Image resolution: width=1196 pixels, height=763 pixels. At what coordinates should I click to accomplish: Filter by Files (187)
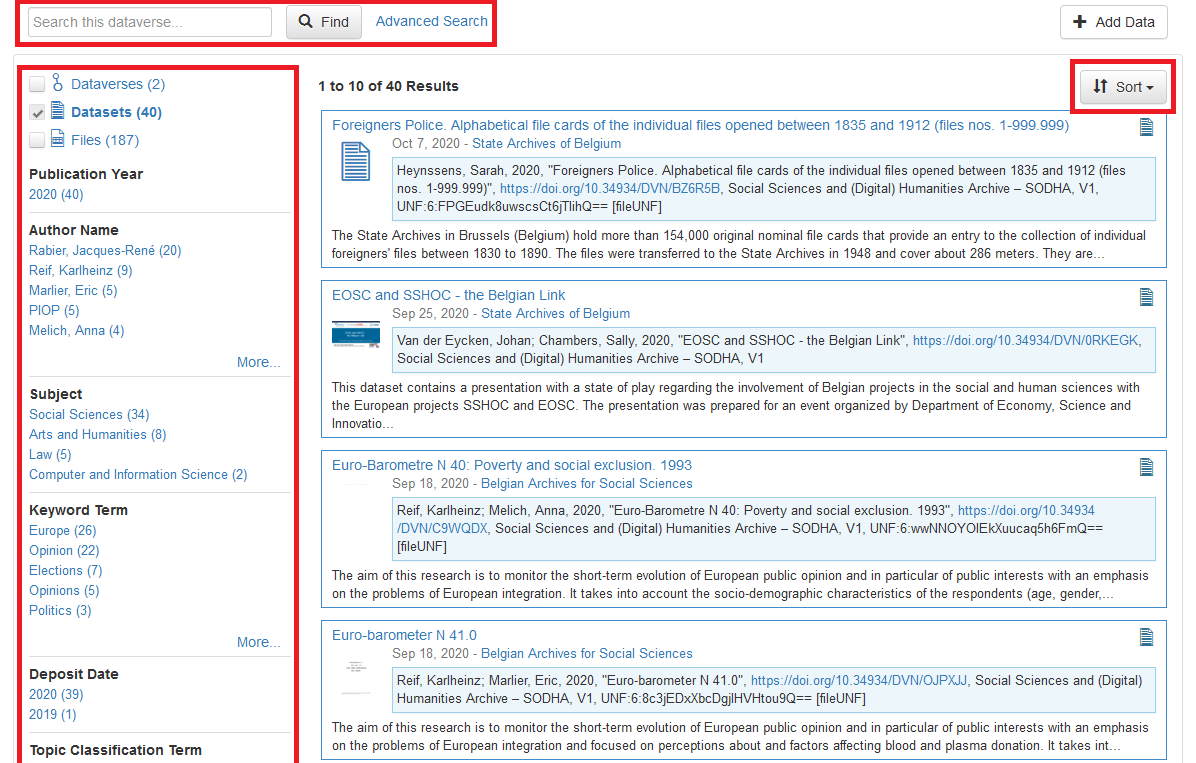click(104, 140)
